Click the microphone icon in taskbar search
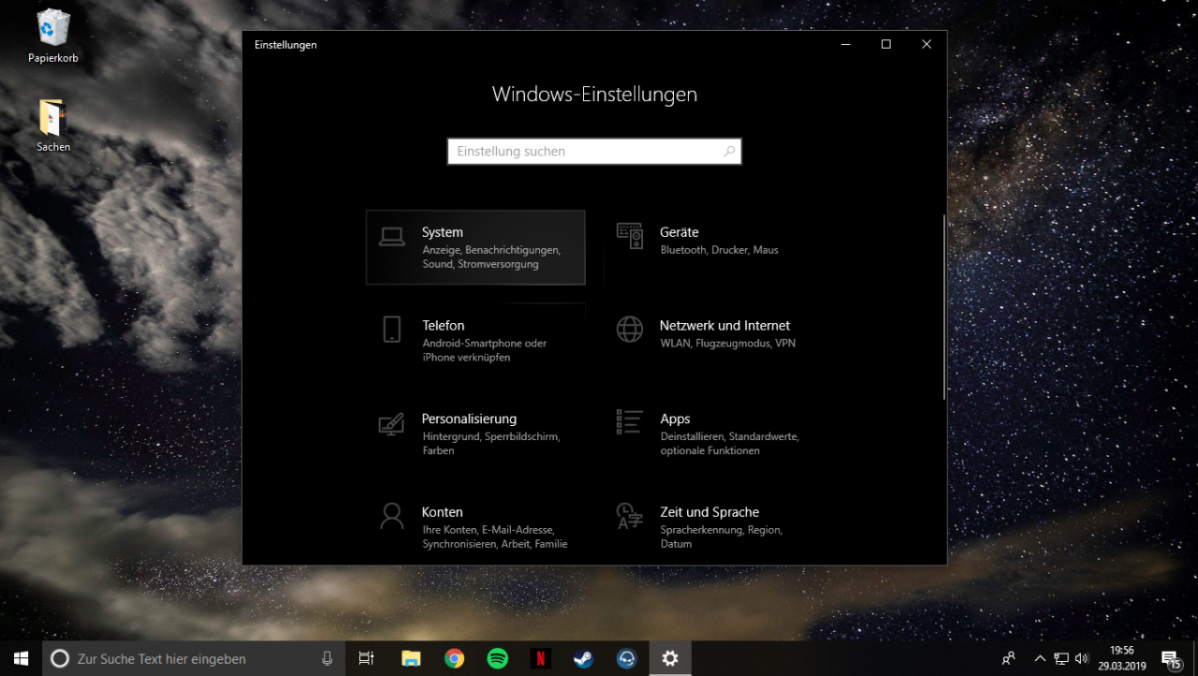Screen dimensions: 1198x676 pyautogui.click(x=327, y=658)
